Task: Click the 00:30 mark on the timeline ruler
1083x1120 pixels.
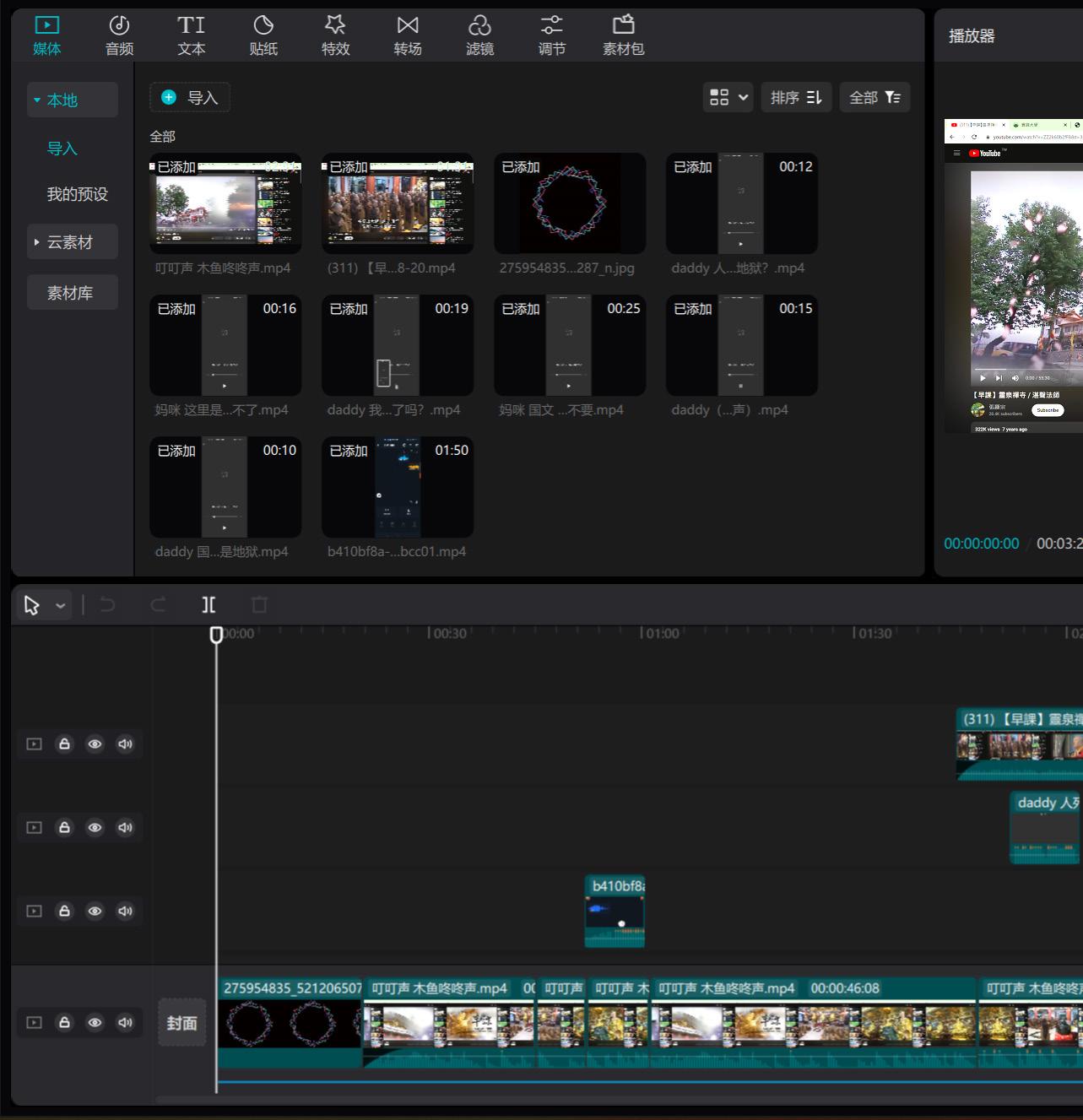Action: point(450,633)
